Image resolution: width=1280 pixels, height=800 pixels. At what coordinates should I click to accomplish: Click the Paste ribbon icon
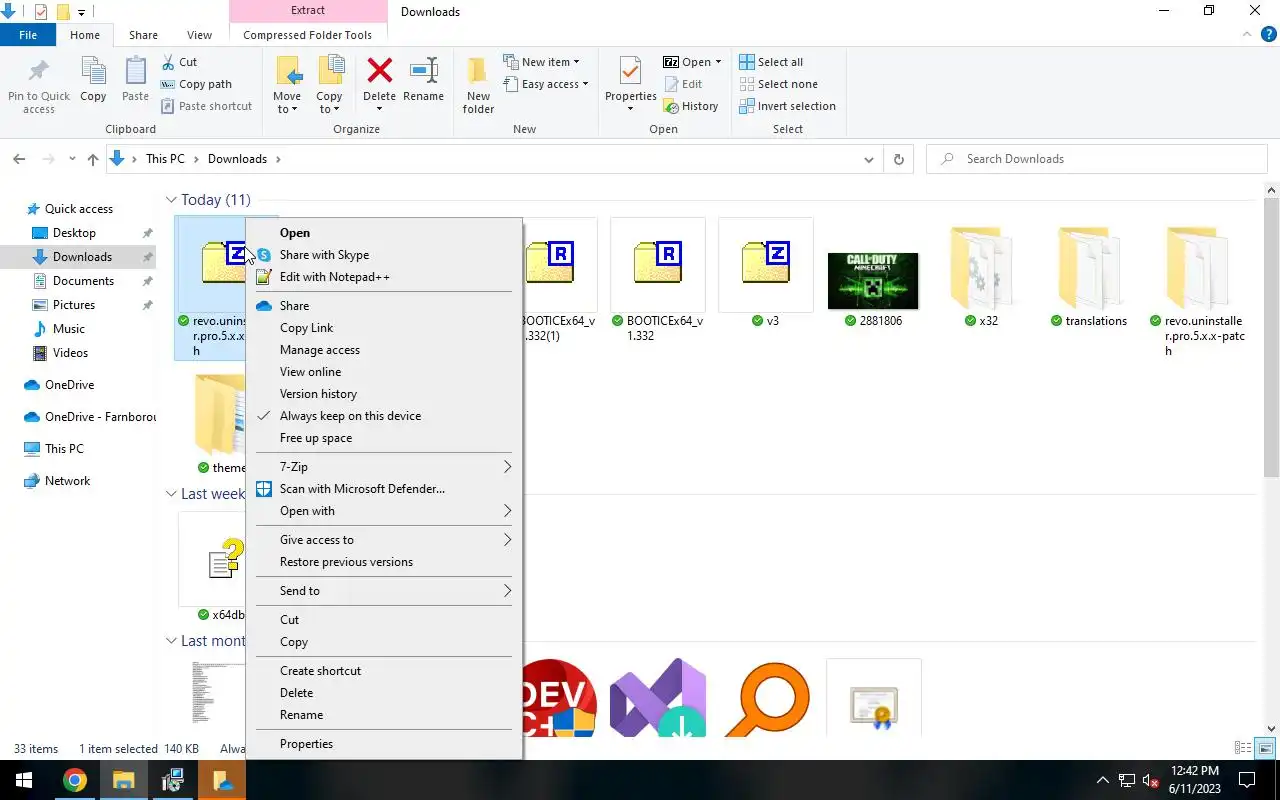click(x=135, y=80)
